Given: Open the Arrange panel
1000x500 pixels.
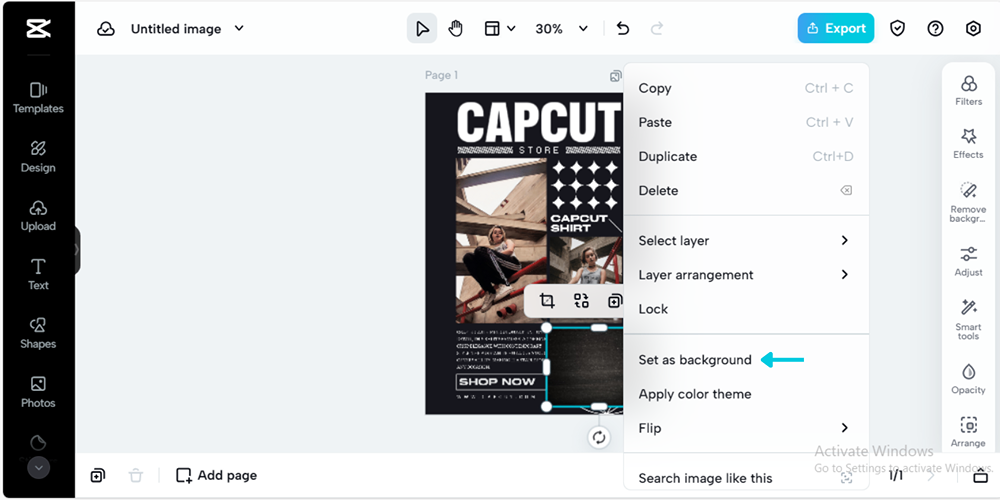Looking at the screenshot, I should pyautogui.click(x=968, y=432).
